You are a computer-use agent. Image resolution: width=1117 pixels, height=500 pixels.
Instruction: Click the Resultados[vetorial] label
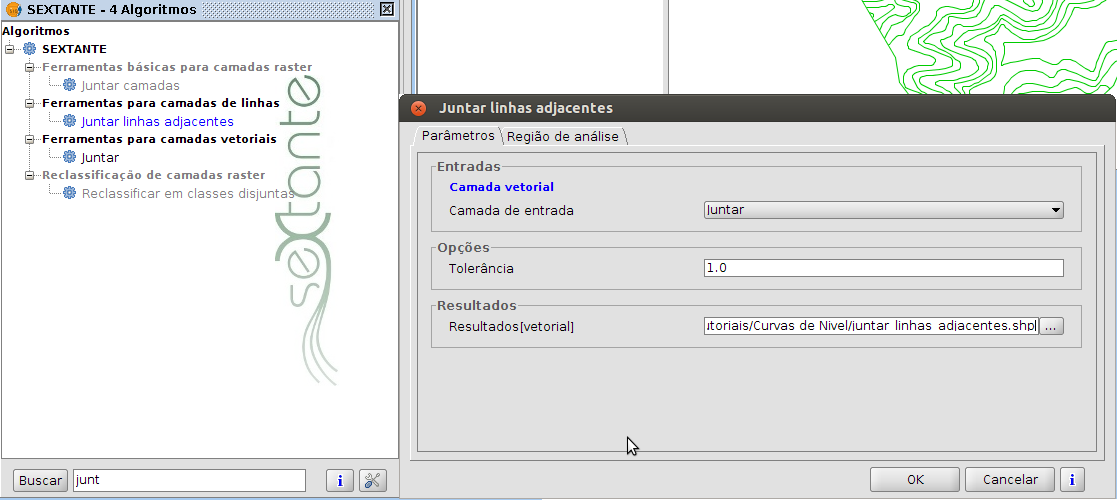coord(511,327)
